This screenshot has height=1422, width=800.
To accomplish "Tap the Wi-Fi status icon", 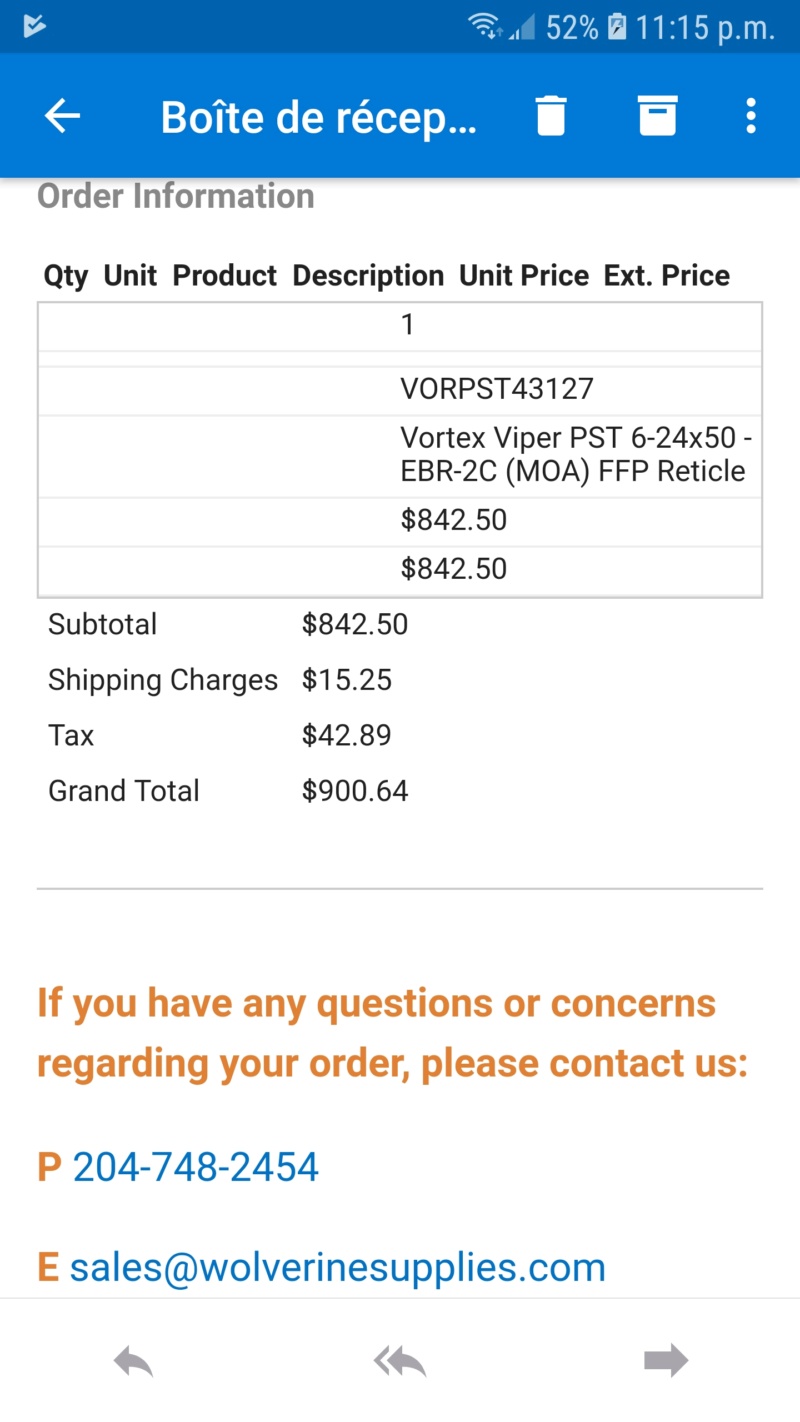I will (x=487, y=27).
